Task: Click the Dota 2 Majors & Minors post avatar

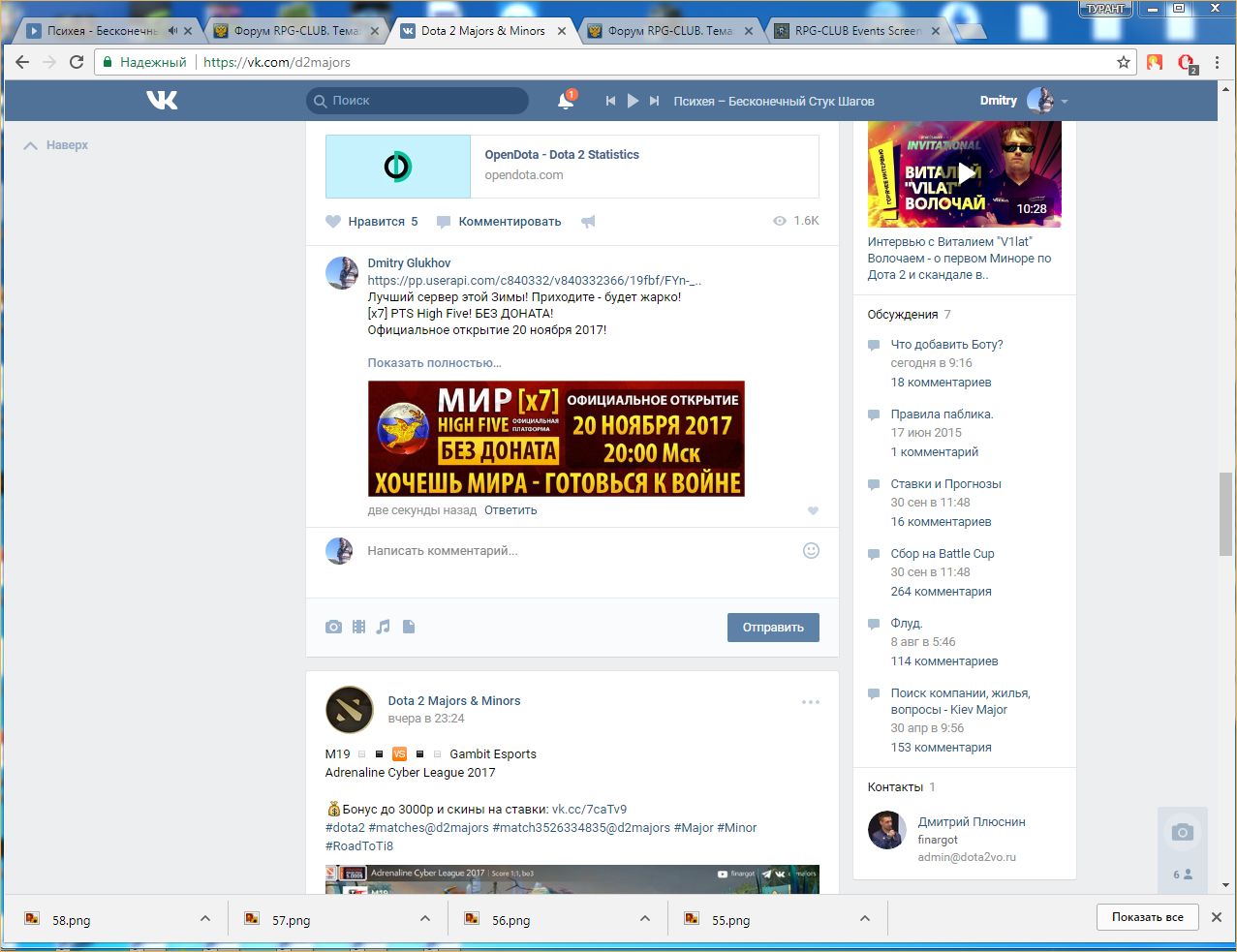Action: click(x=350, y=710)
